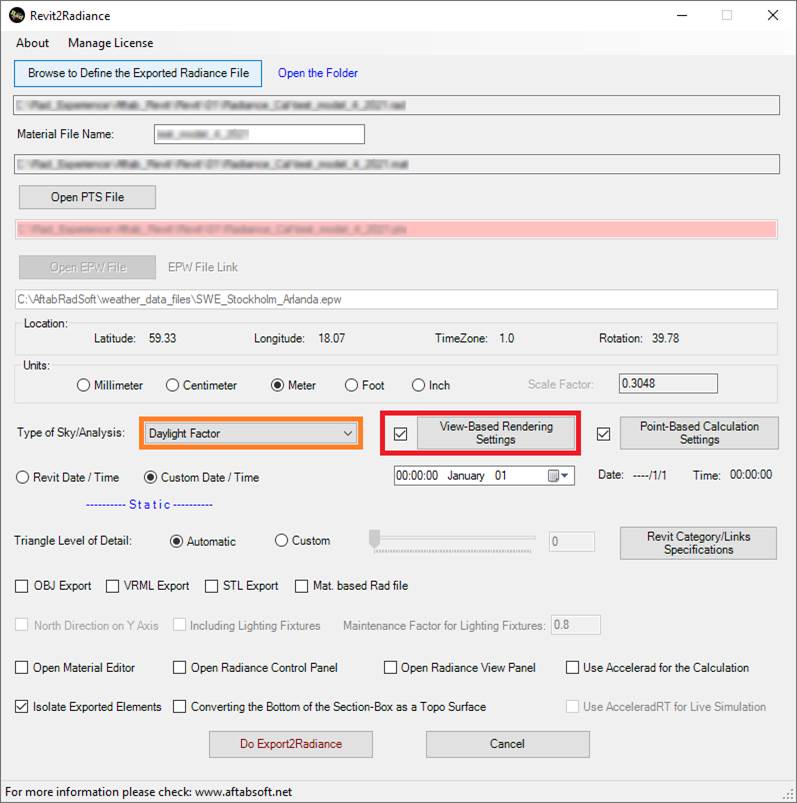797x803 pixels.
Task: Click the Do Export2Radiance button
Action: point(291,744)
